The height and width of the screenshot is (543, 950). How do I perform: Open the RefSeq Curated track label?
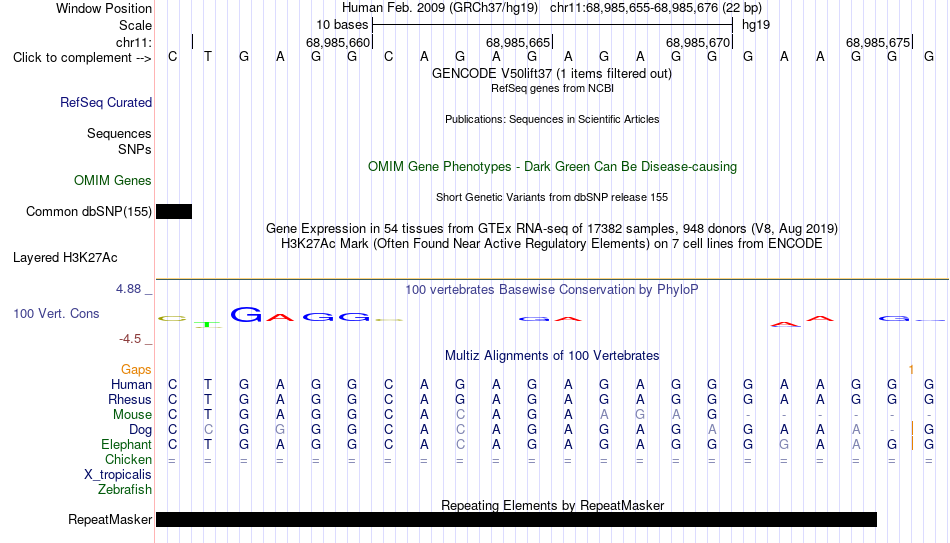point(106,102)
